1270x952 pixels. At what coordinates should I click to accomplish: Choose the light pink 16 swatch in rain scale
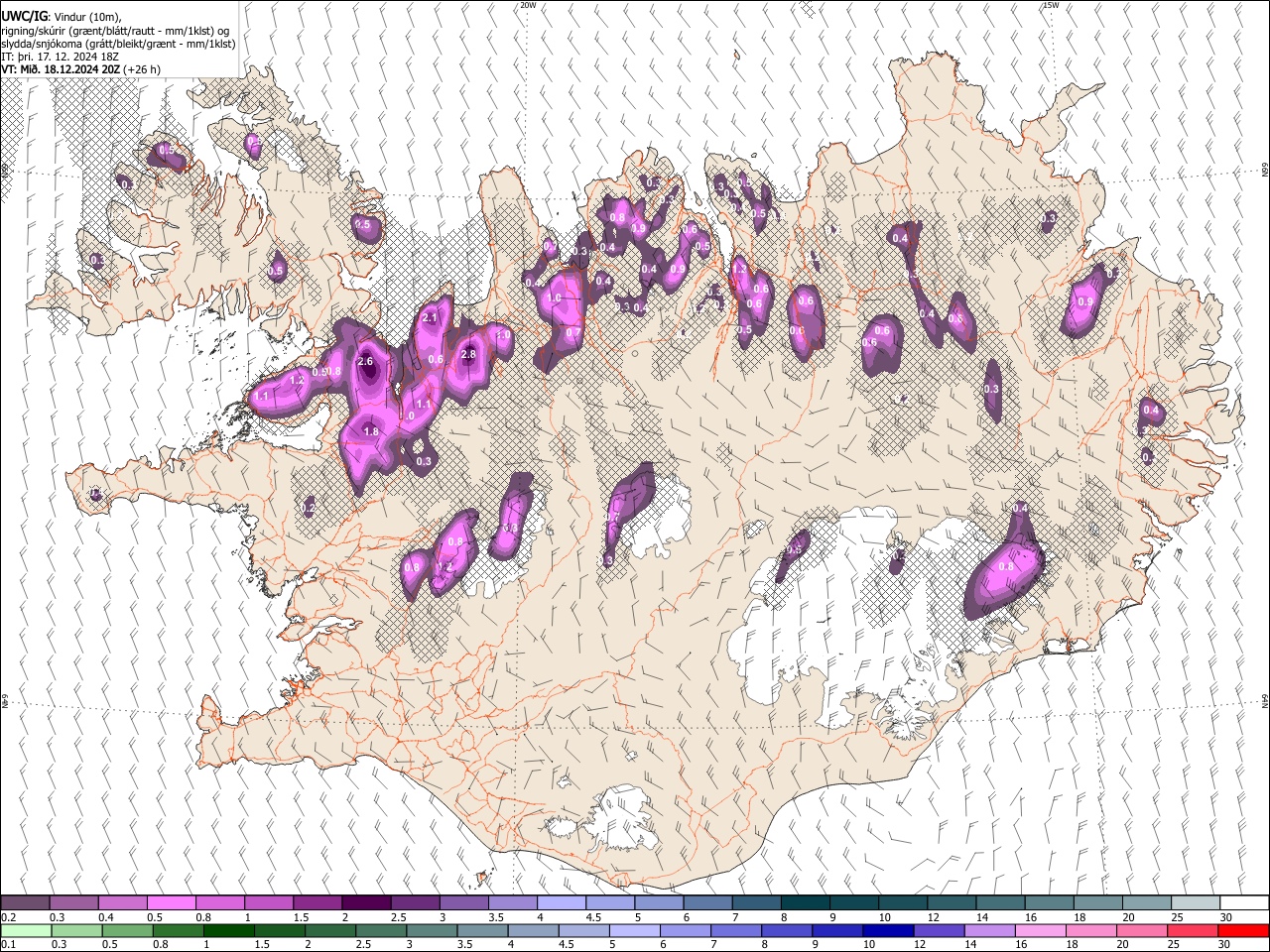point(1040,931)
